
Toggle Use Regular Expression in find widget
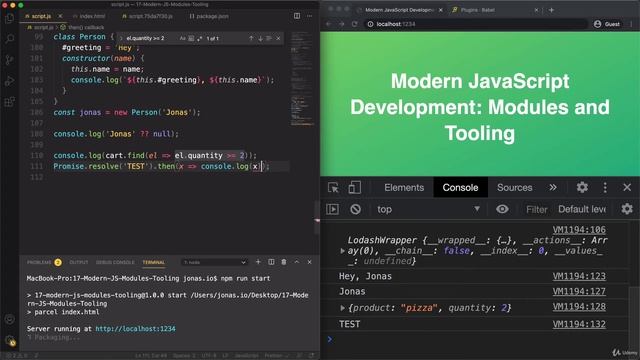pos(200,38)
